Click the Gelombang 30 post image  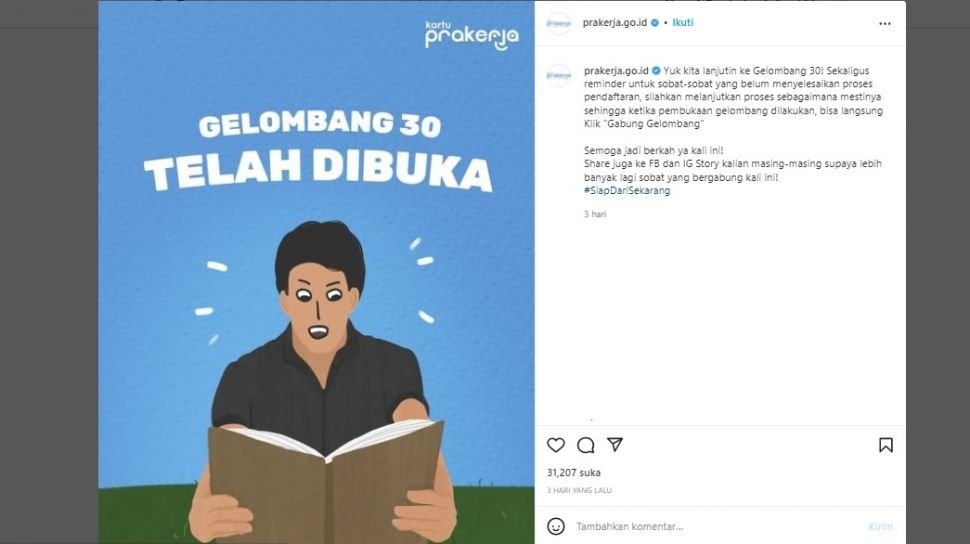316,272
